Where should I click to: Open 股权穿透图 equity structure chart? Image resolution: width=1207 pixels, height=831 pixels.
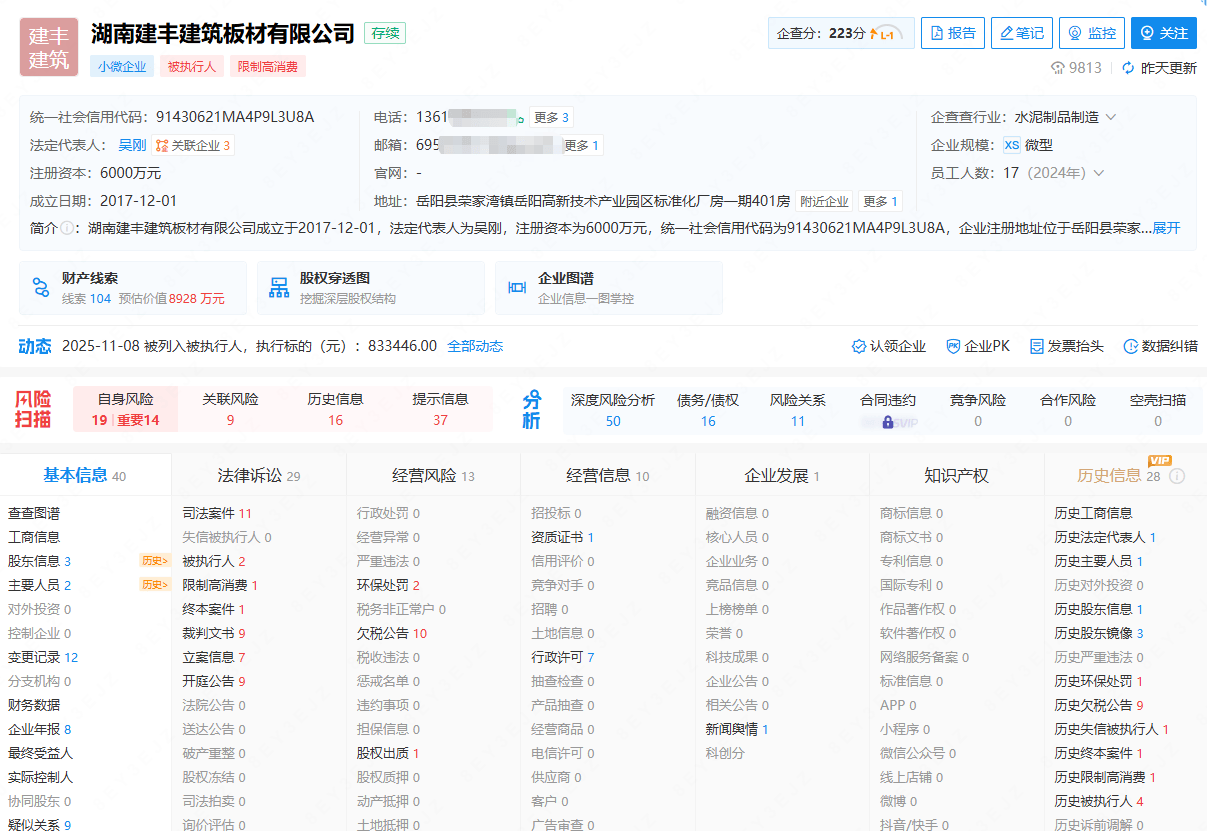[x=370, y=288]
